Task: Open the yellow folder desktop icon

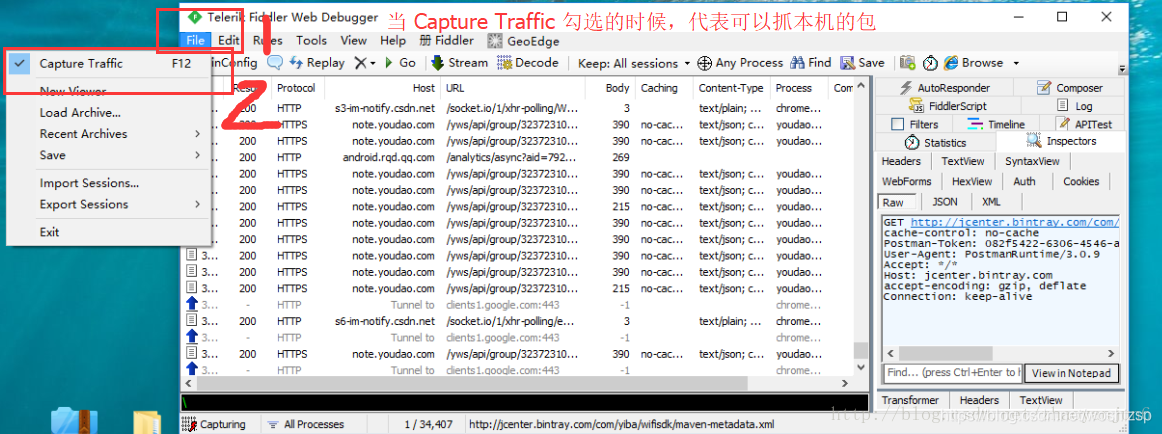Action: tap(147, 422)
